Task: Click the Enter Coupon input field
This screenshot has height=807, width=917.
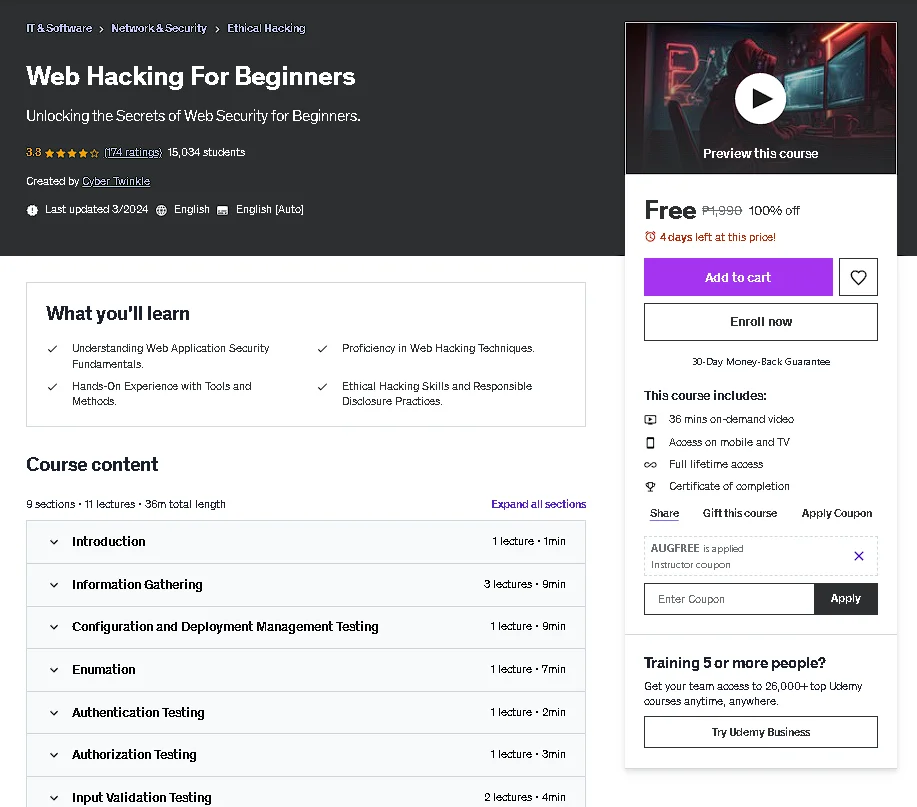Action: (729, 599)
